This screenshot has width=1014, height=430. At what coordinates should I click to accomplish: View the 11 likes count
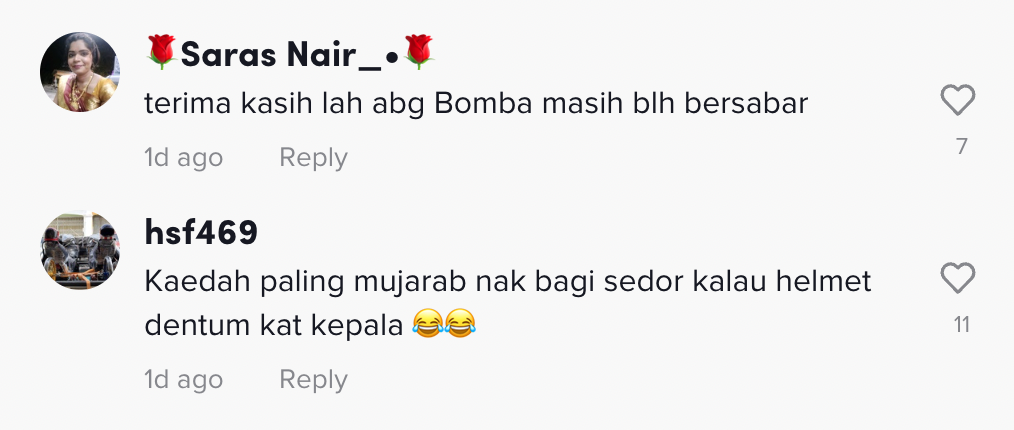962,325
